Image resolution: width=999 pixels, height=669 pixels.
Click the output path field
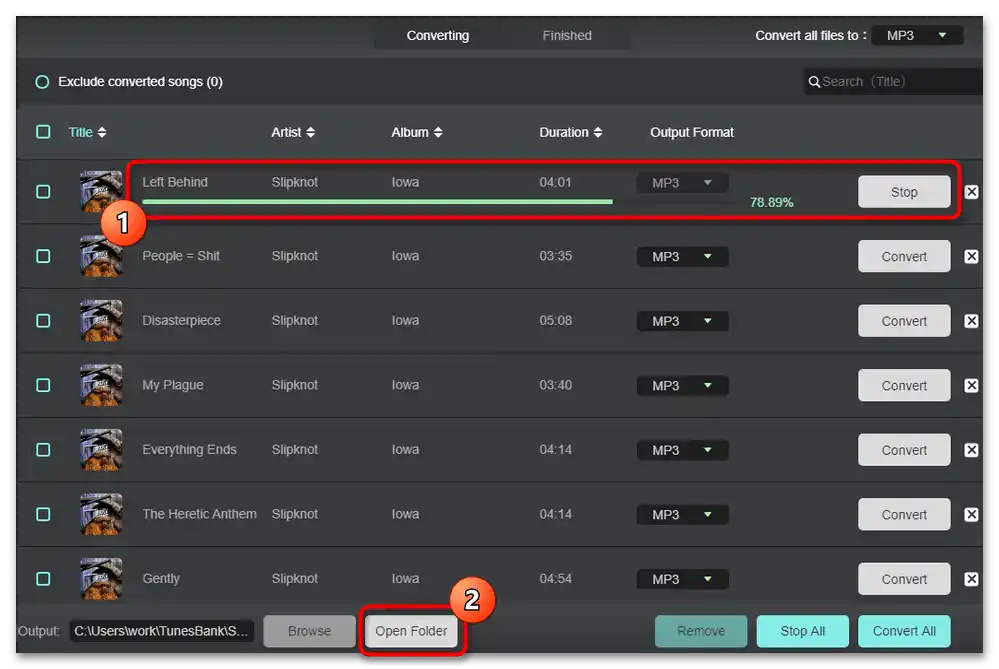tap(162, 631)
